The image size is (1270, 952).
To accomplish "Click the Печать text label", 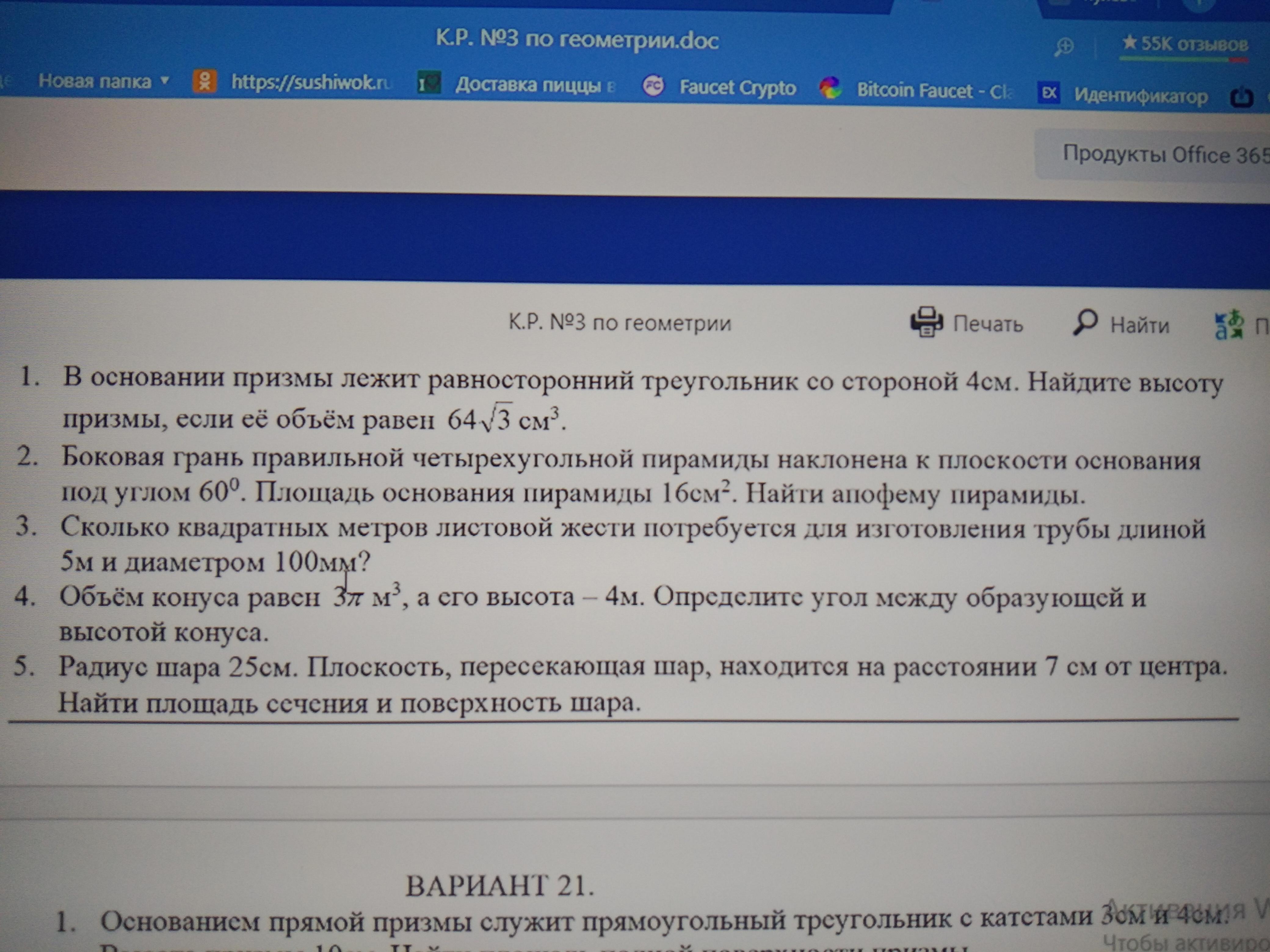I will click(988, 324).
